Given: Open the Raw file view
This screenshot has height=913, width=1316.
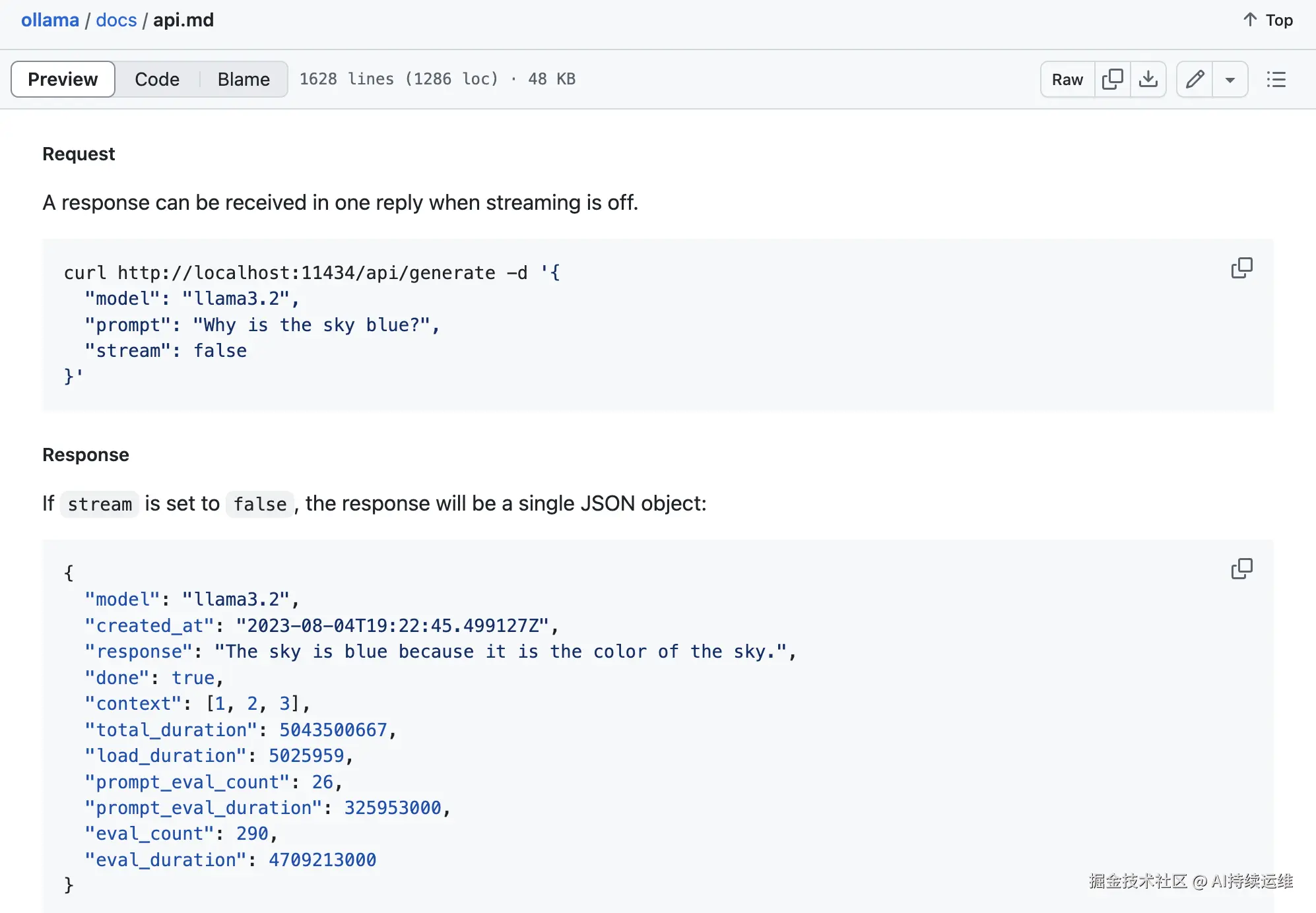Looking at the screenshot, I should coord(1067,79).
